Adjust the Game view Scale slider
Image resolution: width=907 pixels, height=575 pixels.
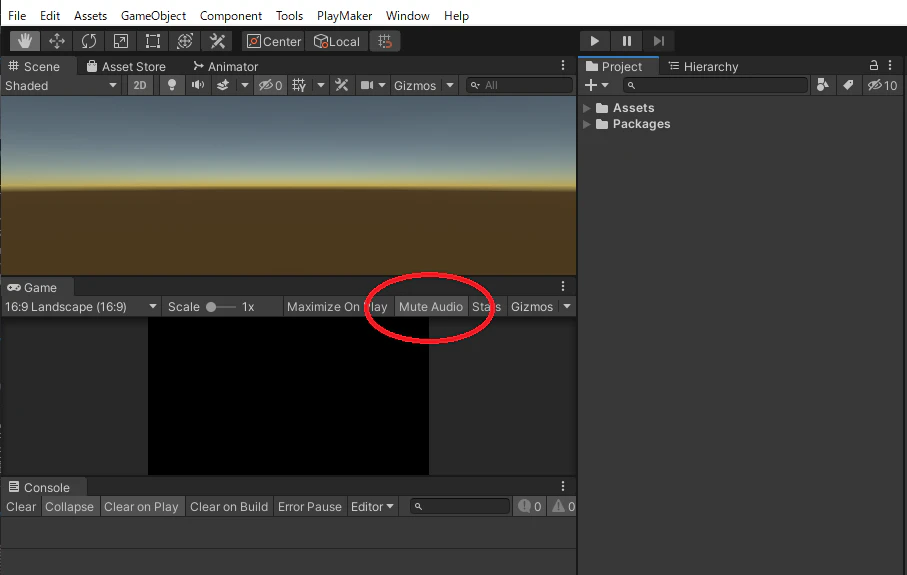tap(221, 307)
